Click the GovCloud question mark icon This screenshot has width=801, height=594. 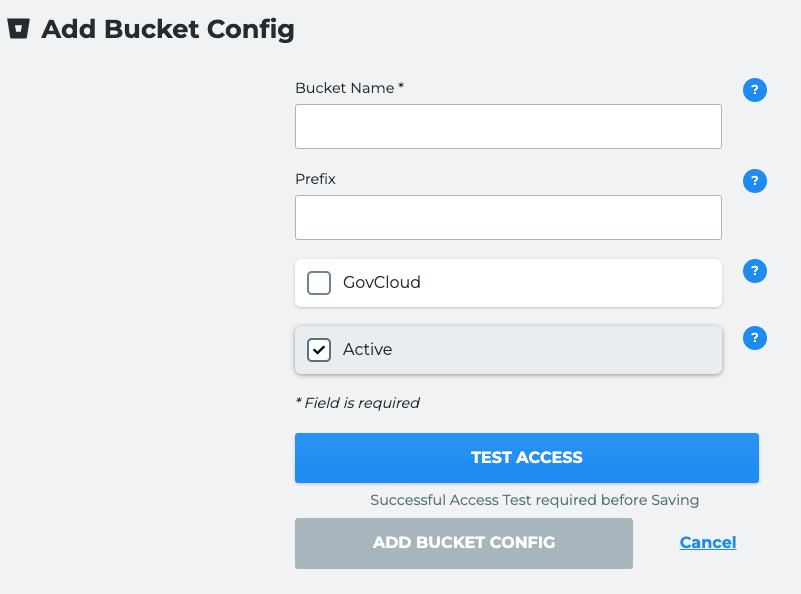pos(755,271)
